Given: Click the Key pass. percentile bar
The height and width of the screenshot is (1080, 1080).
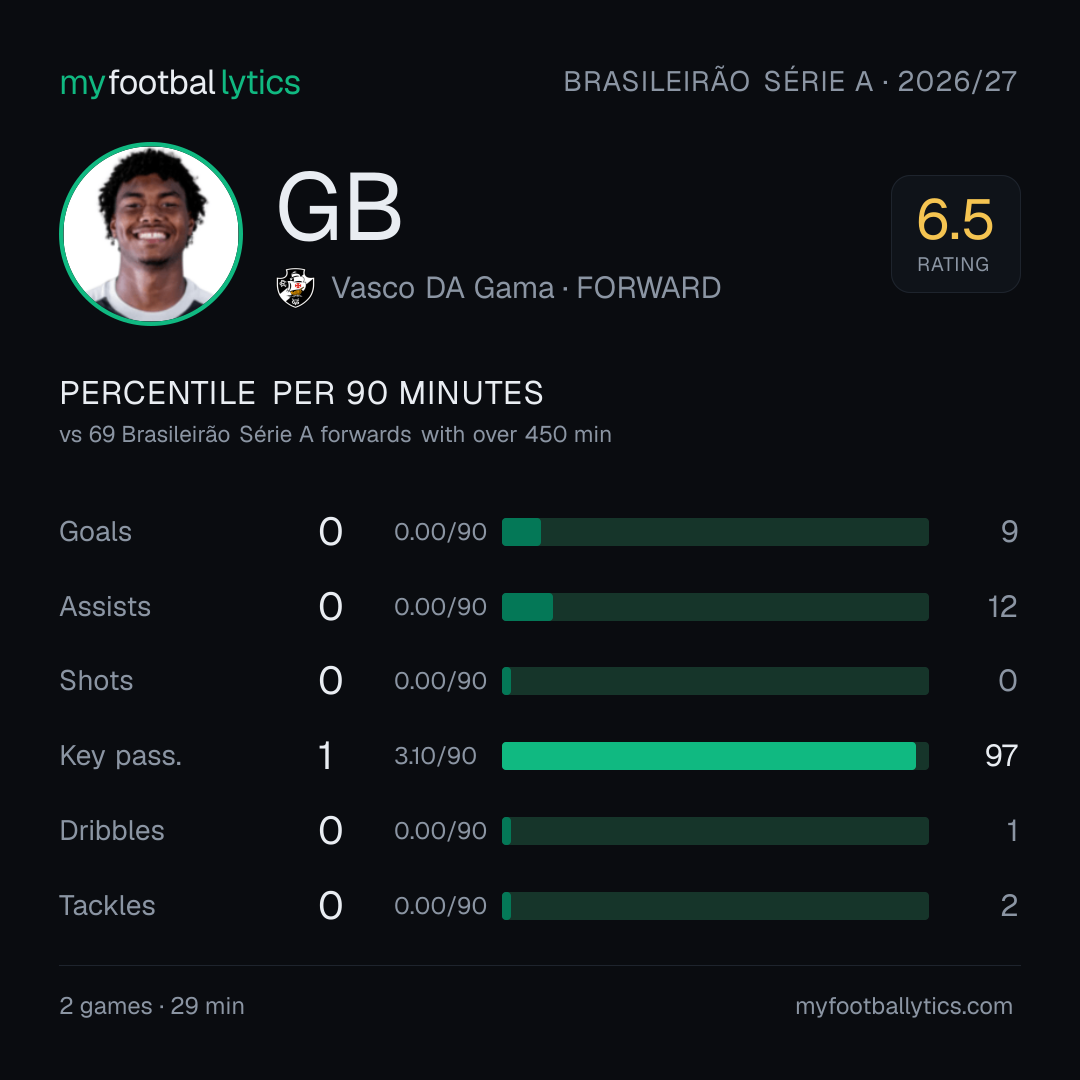Looking at the screenshot, I should coord(715,756).
